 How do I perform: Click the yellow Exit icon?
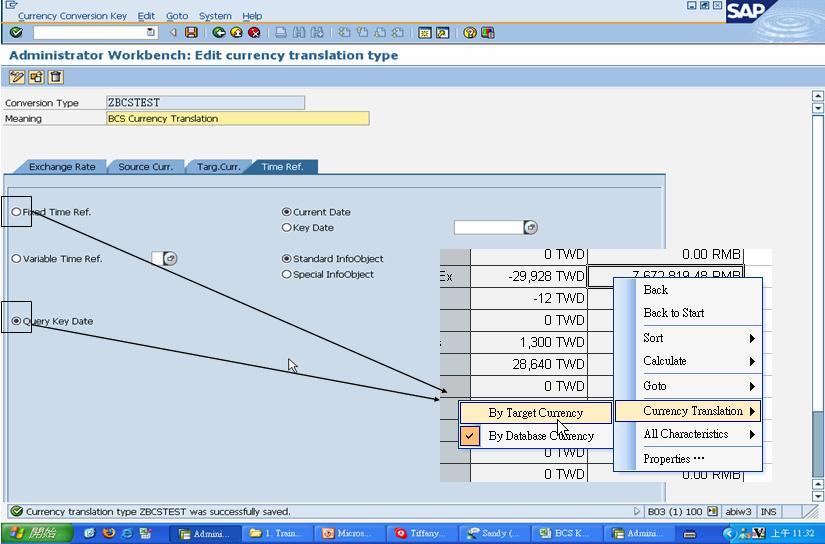(x=236, y=33)
